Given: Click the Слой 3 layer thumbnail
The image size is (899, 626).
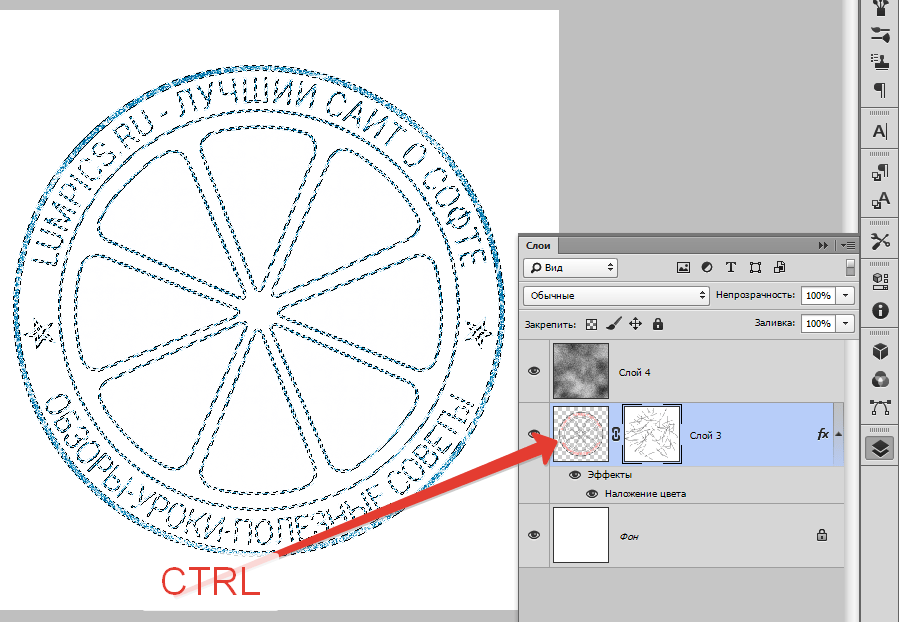Looking at the screenshot, I should [x=581, y=434].
